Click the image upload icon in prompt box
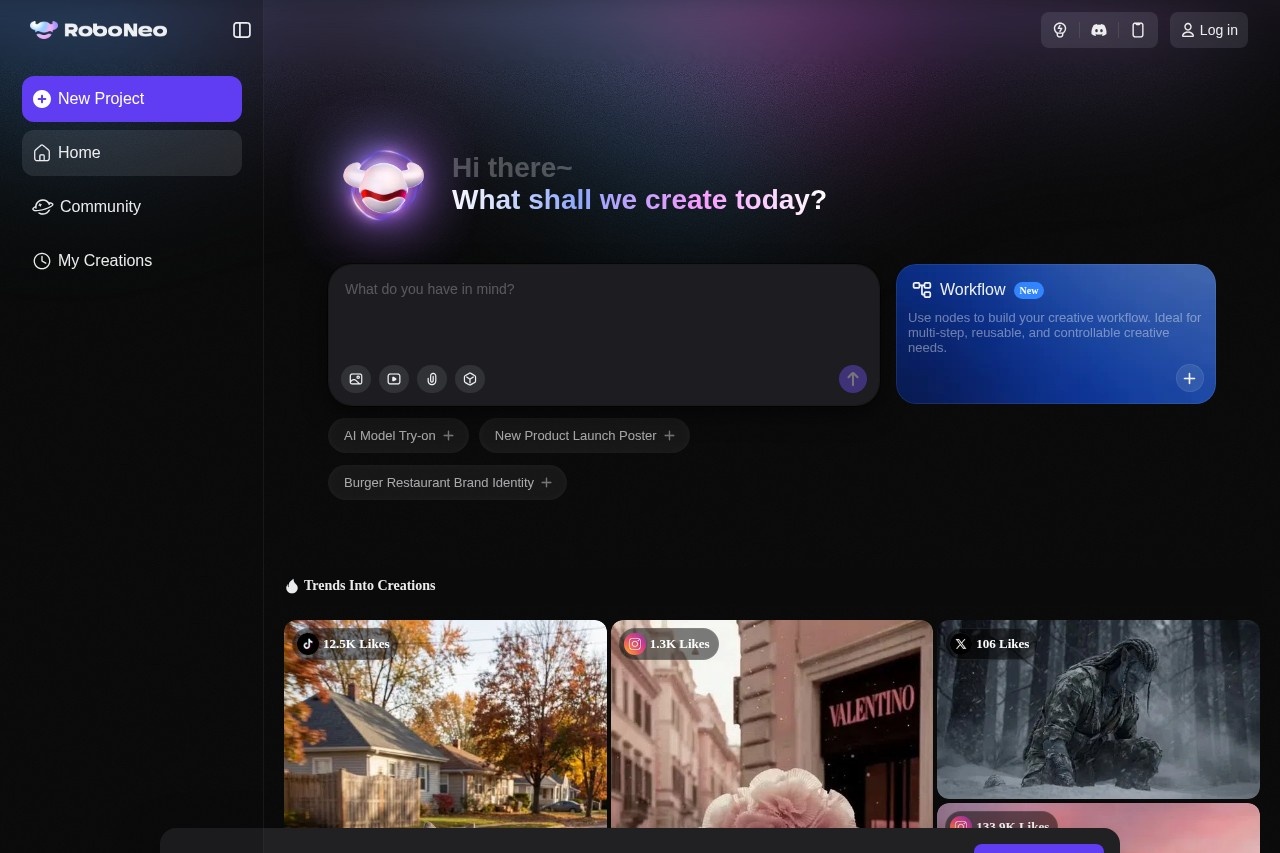Image resolution: width=1280 pixels, height=853 pixels. coord(356,379)
